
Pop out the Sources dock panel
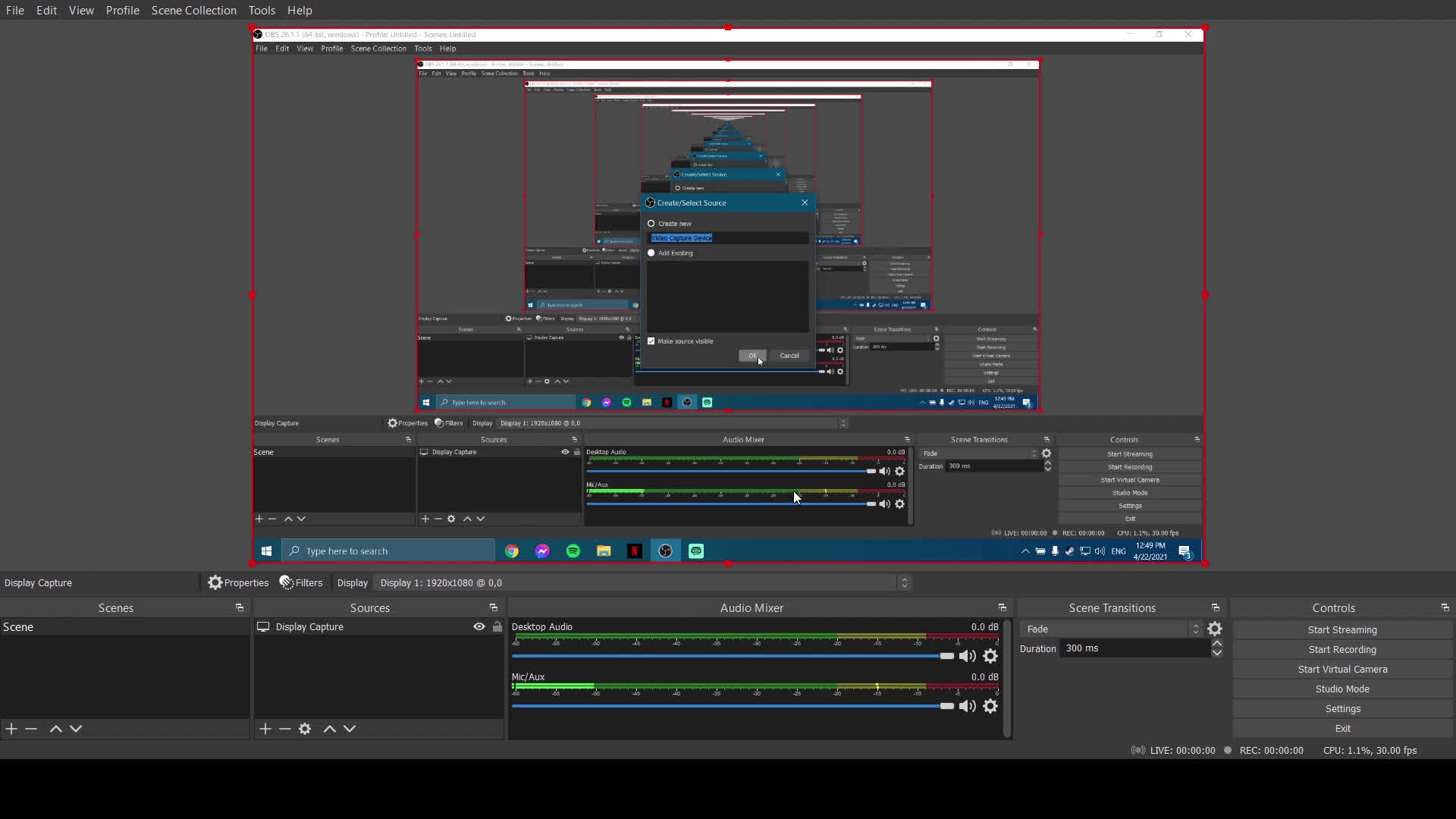(x=493, y=608)
